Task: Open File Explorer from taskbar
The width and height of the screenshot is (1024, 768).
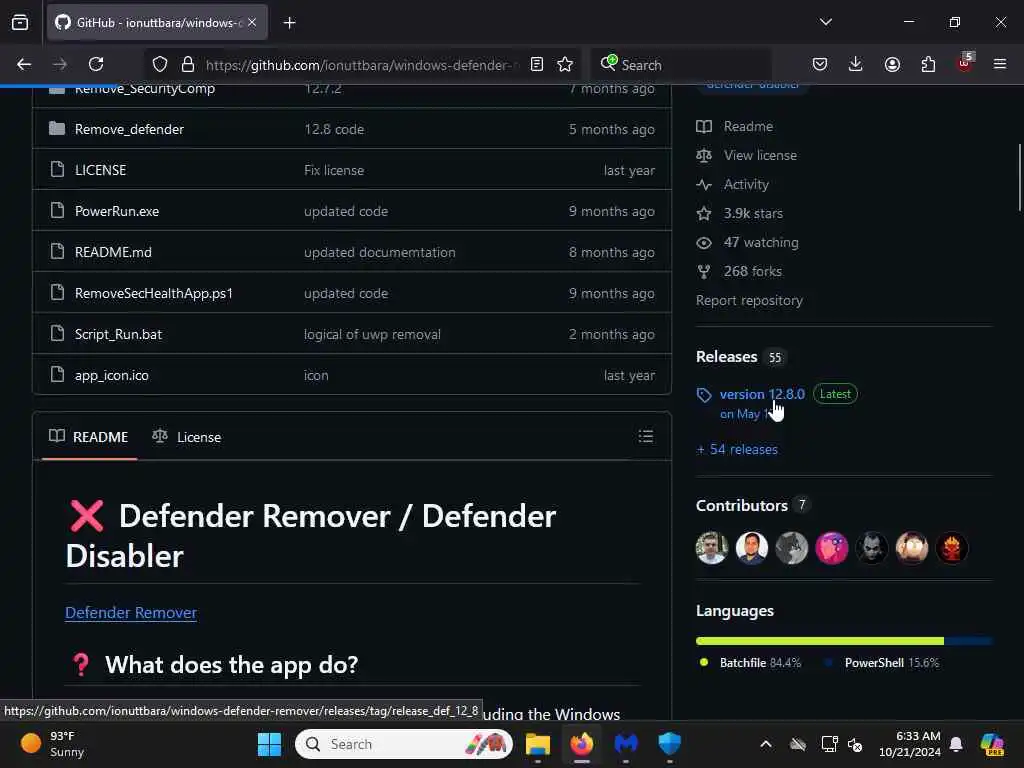Action: 537,744
